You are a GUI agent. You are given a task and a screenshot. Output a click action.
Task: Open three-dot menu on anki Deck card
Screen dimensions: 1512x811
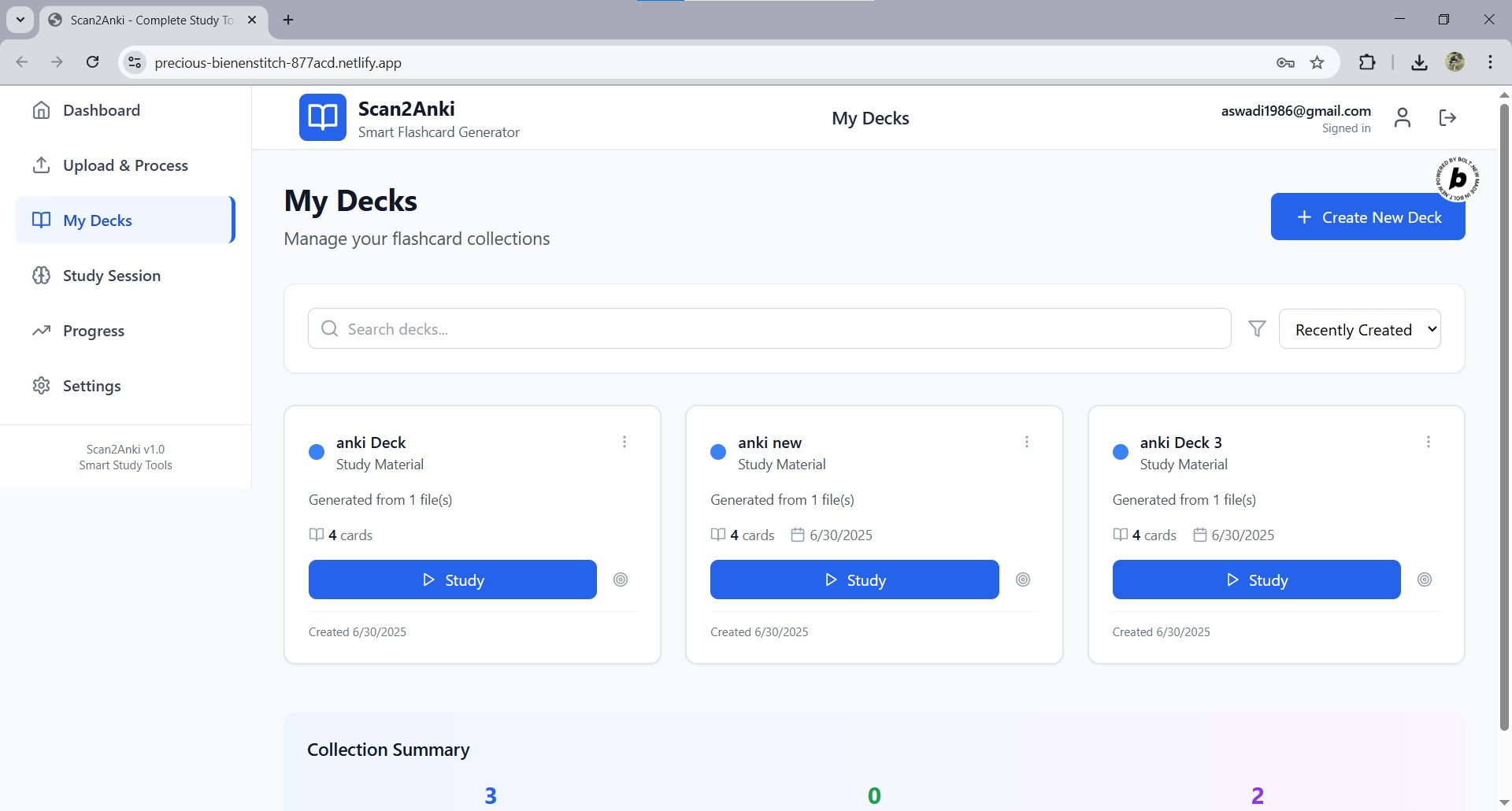pyautogui.click(x=624, y=442)
